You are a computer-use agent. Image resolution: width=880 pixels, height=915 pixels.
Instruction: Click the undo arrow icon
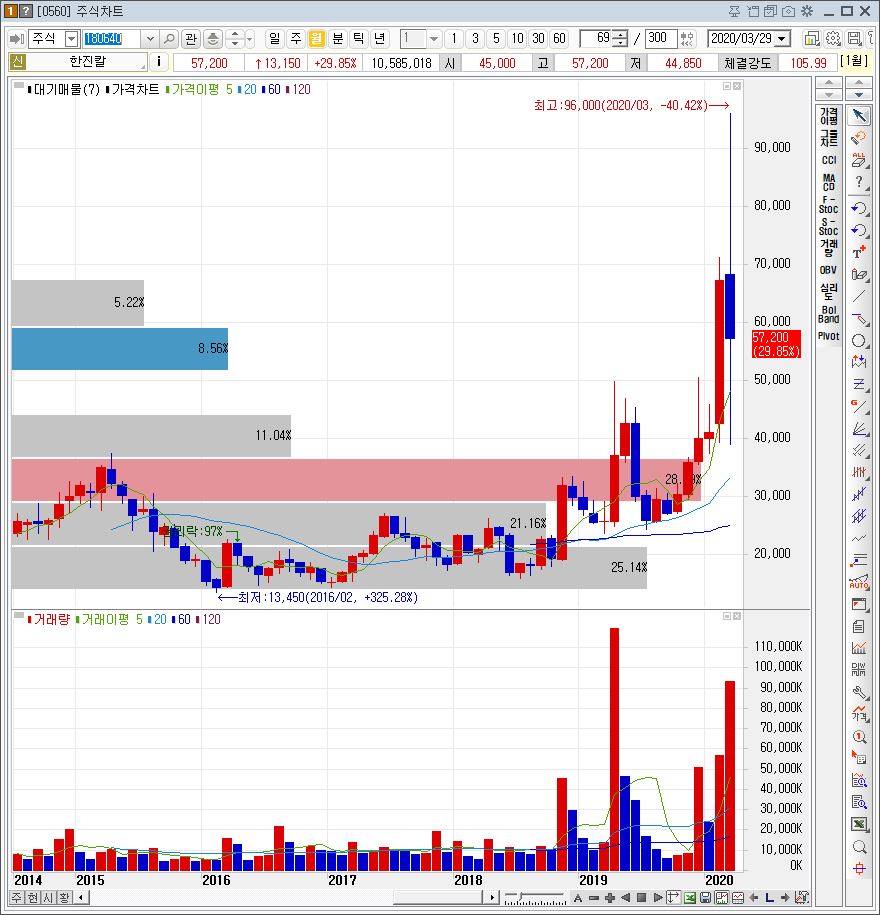(x=858, y=209)
